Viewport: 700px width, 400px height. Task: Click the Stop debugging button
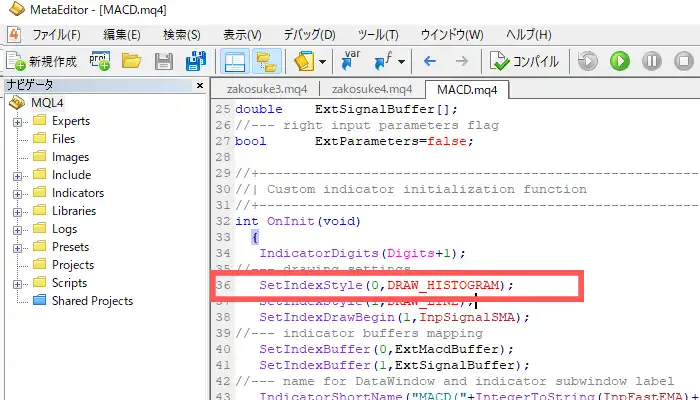pyautogui.click(x=683, y=61)
